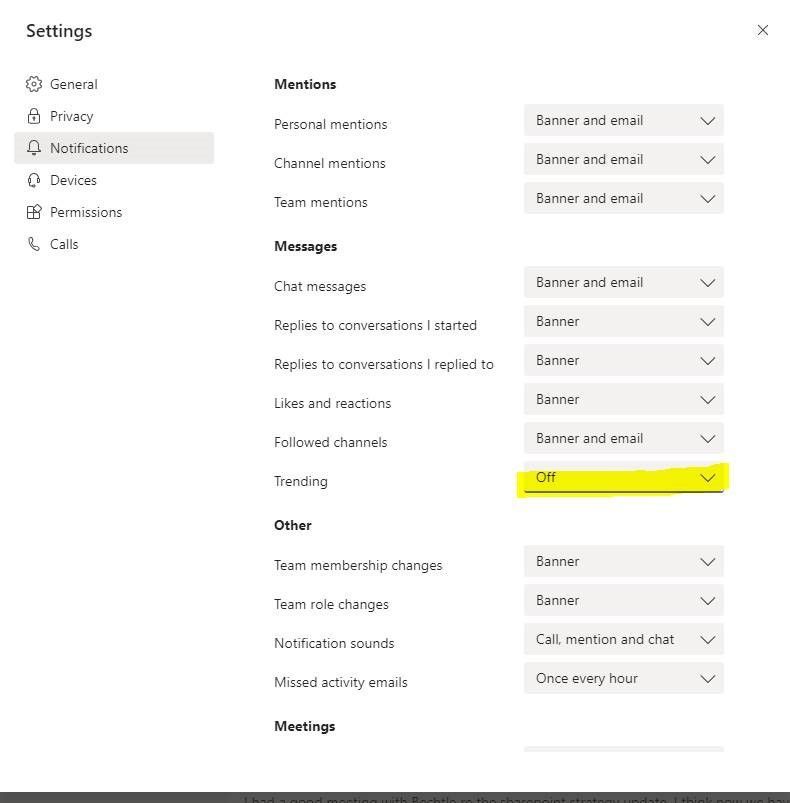Open the Personal mentions dropdown
Image resolution: width=790 pixels, height=803 pixels.
pos(624,120)
